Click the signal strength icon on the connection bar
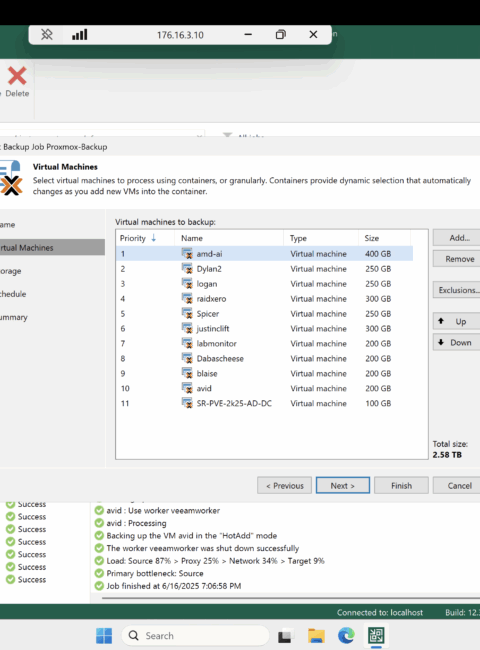Viewport: 480px width, 650px height. (80, 34)
